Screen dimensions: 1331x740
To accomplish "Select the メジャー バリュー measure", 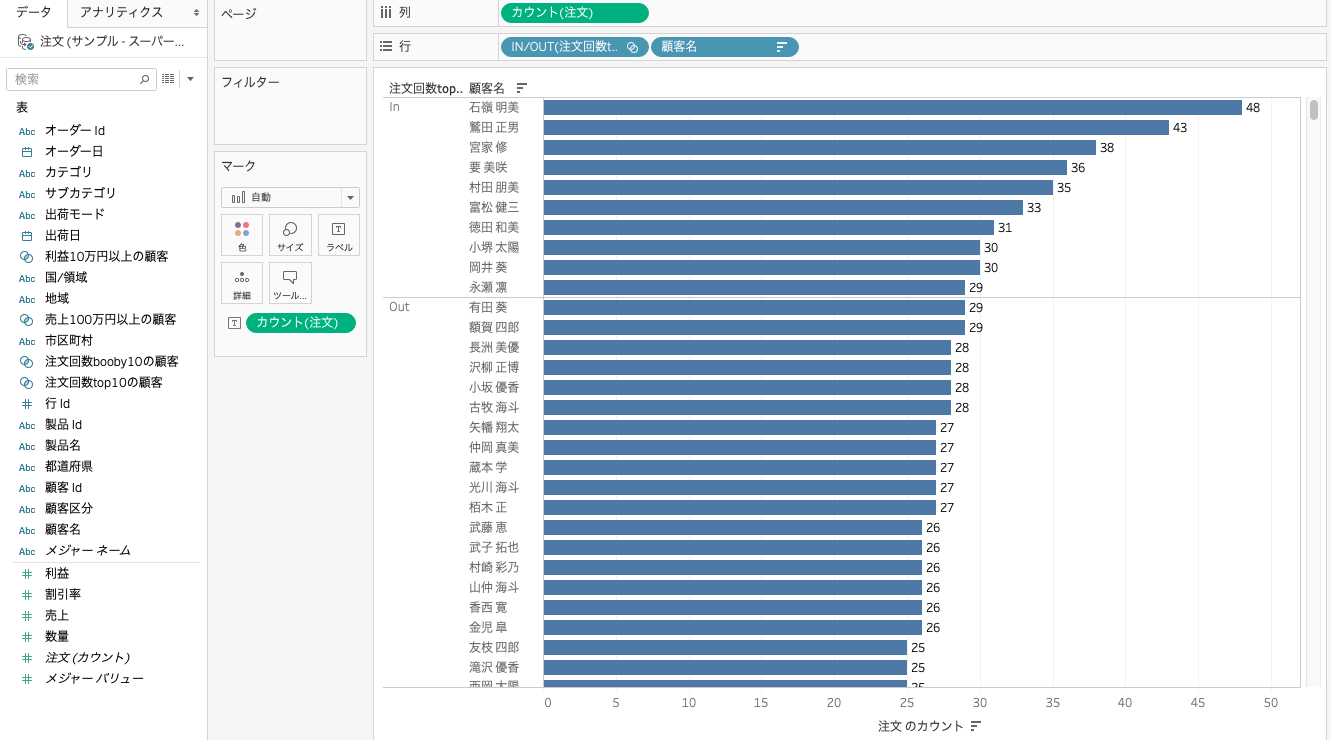I will [94, 679].
